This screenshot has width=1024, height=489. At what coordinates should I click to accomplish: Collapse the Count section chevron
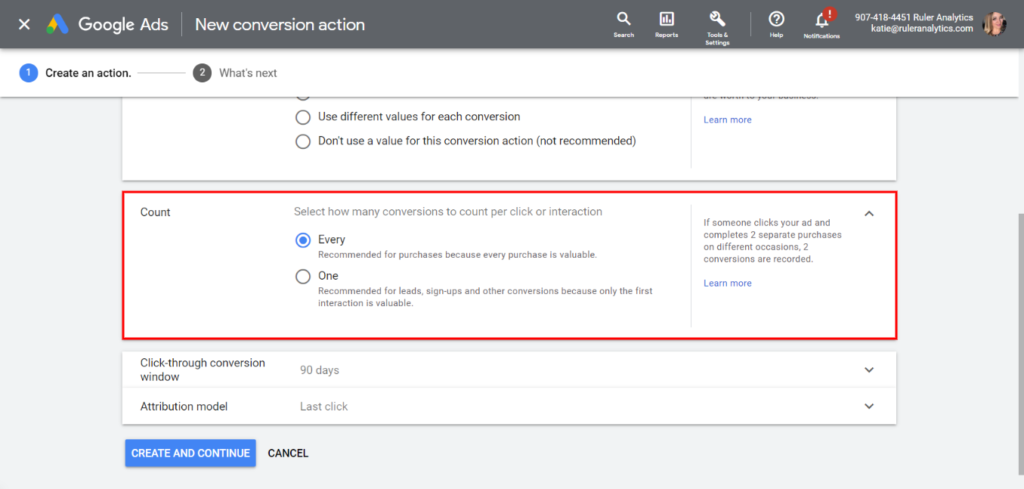[869, 213]
